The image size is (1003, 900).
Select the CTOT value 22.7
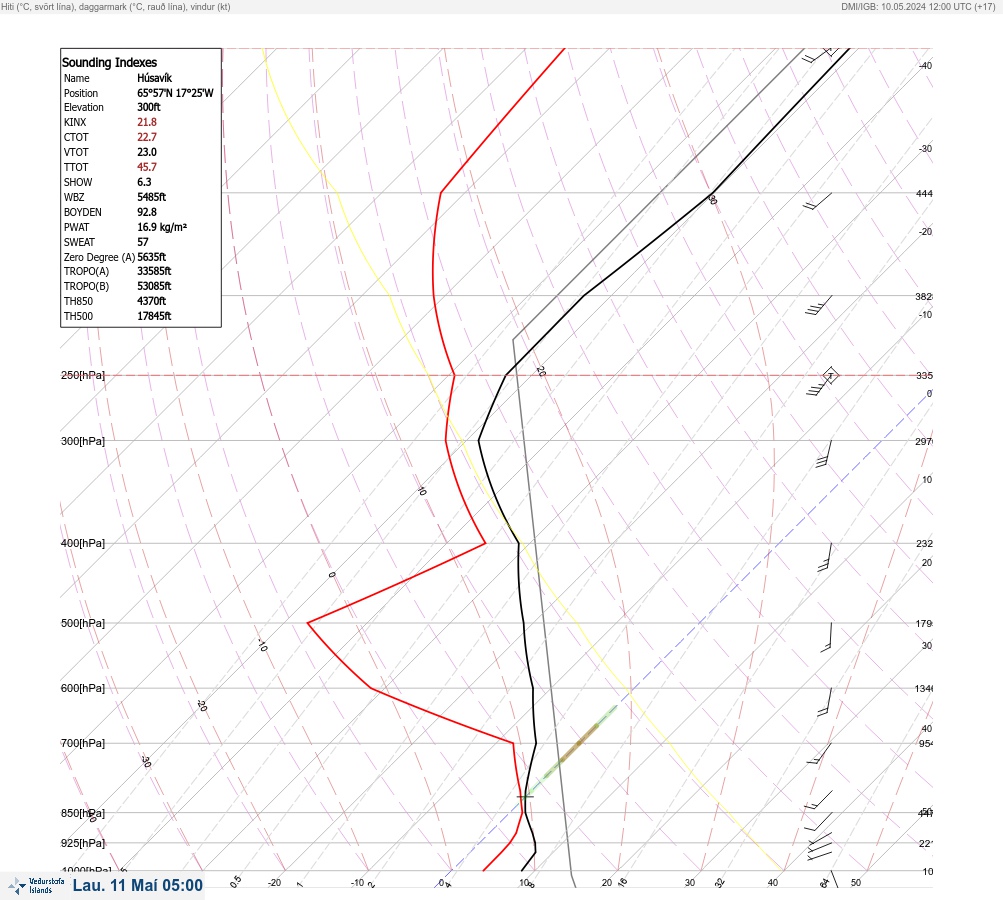146,137
